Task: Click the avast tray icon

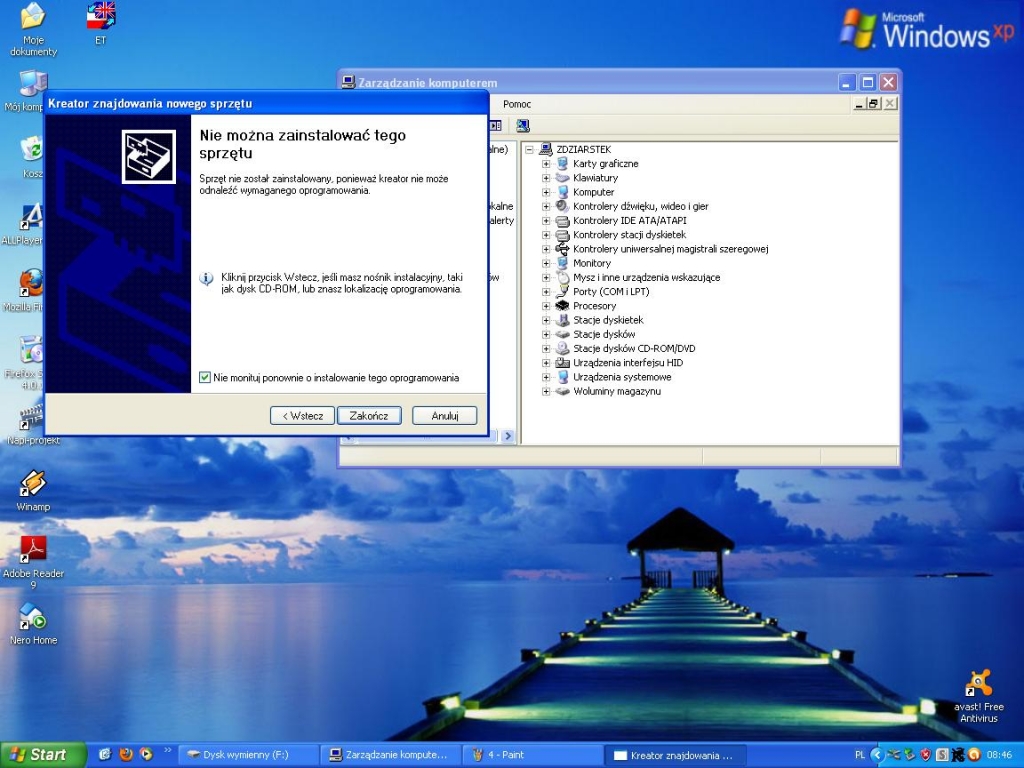Action: tap(974, 754)
